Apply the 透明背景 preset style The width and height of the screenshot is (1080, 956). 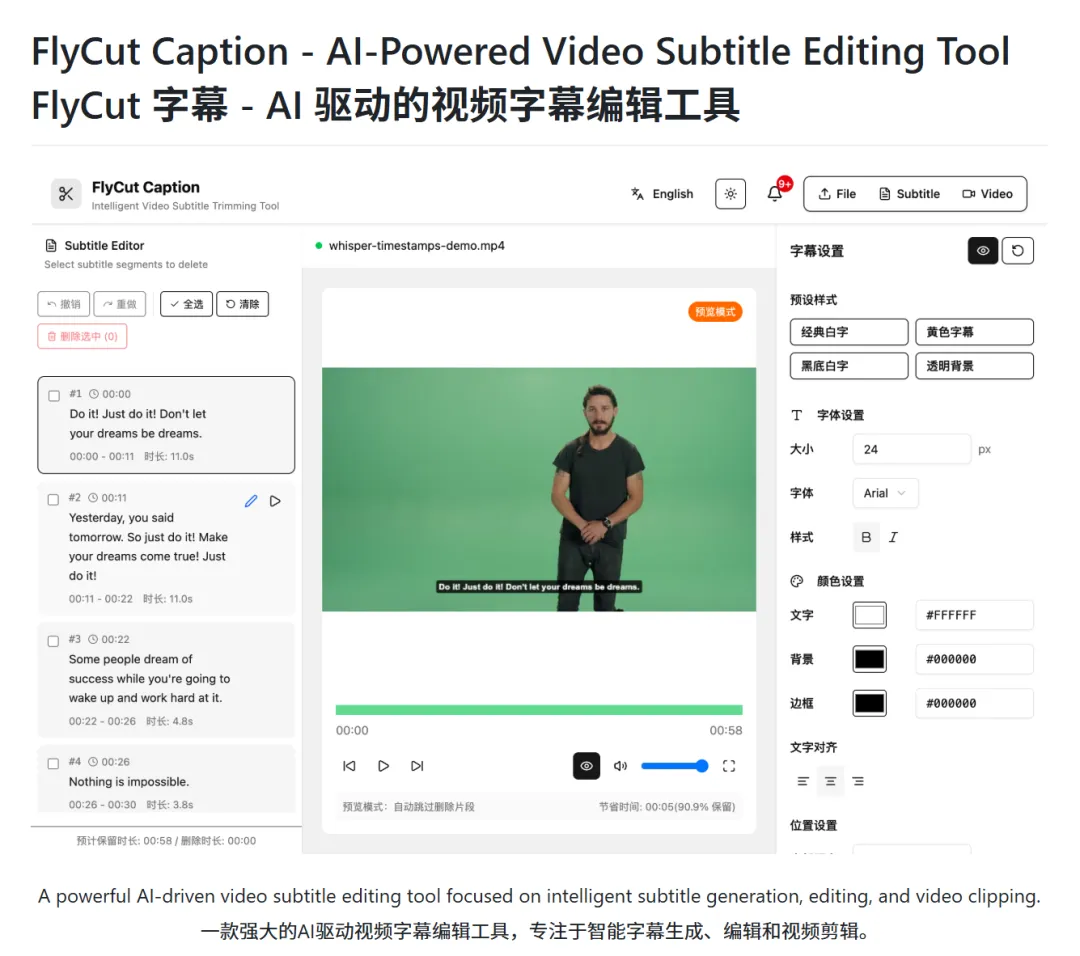click(974, 366)
